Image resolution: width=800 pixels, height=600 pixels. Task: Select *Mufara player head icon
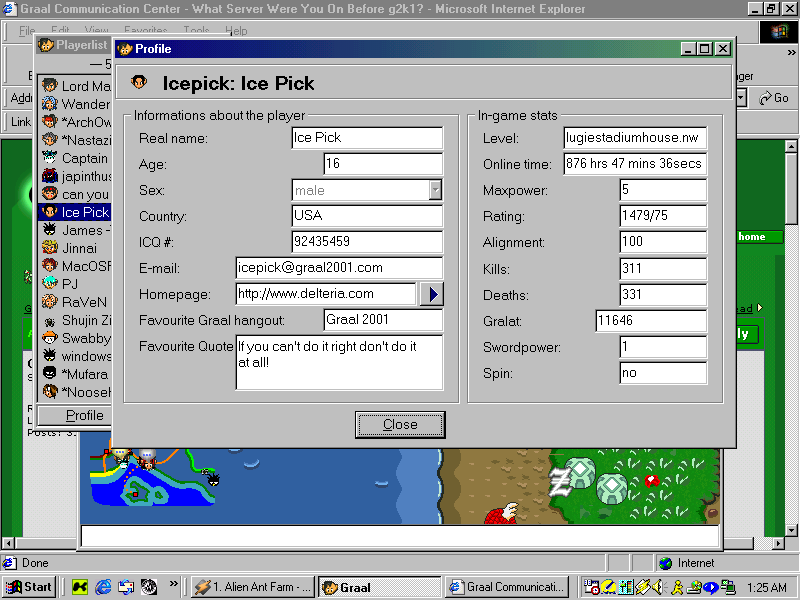coord(49,373)
